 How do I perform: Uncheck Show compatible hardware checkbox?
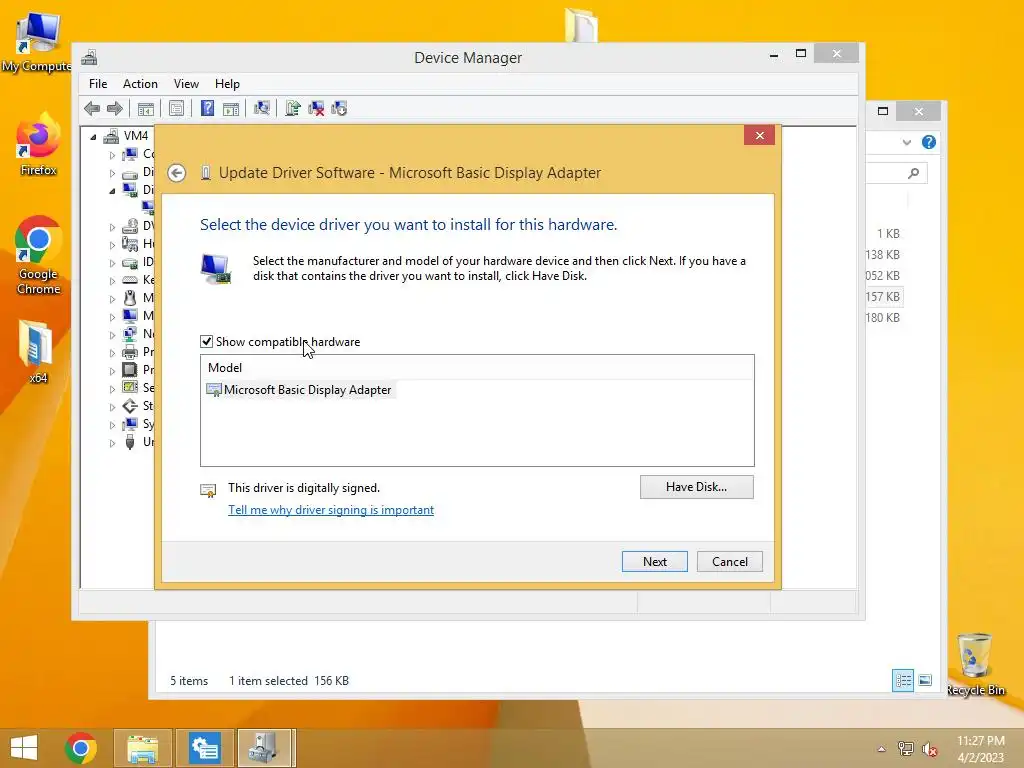206,342
